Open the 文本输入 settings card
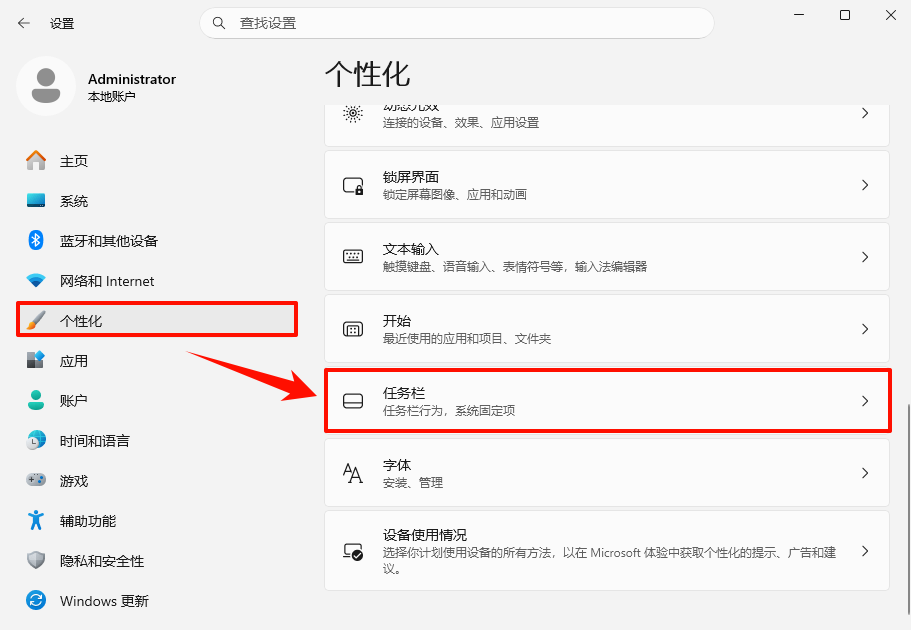Image resolution: width=911 pixels, height=630 pixels. coord(607,257)
